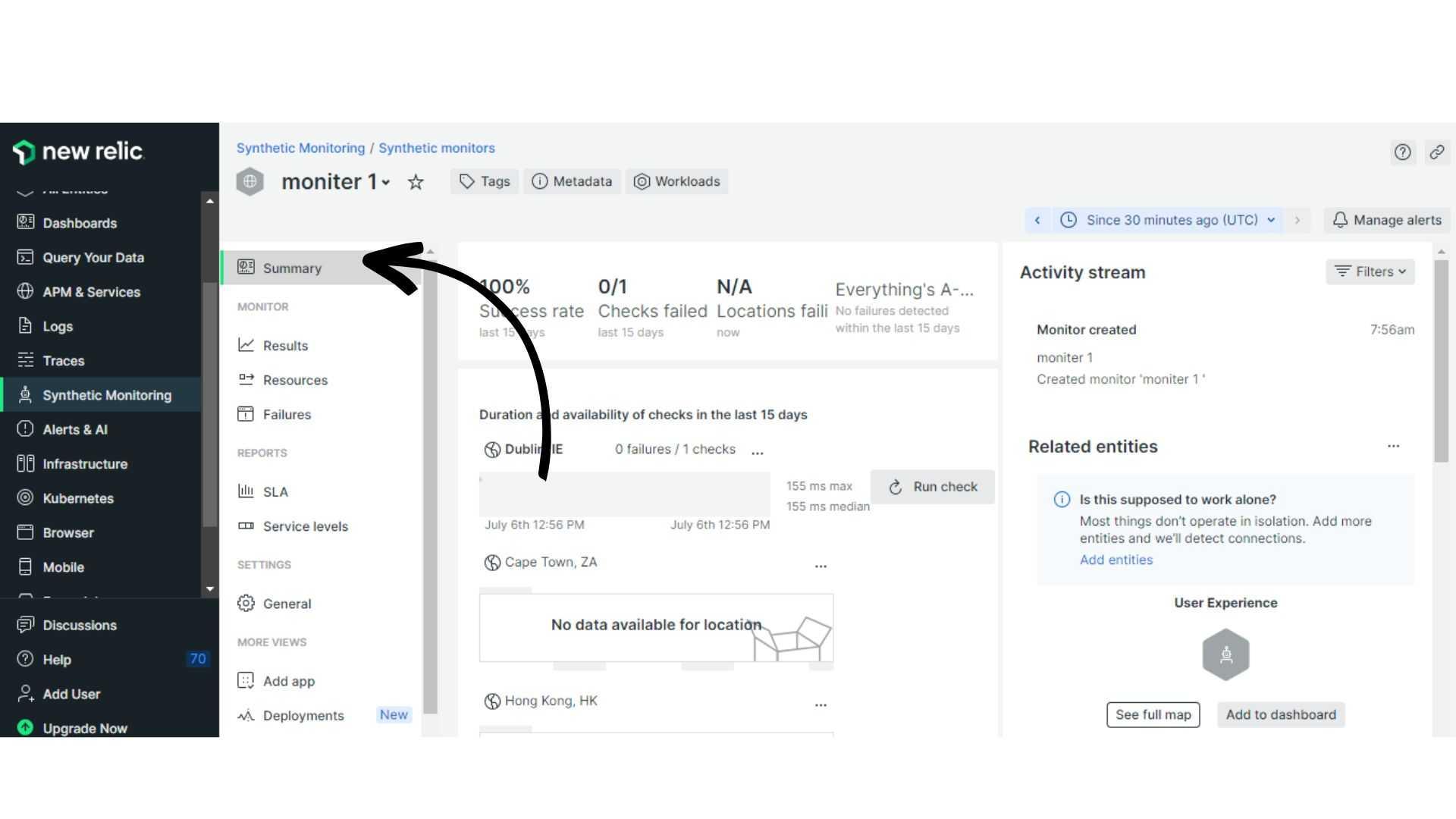Click the Upgrade Now icon
Screen dimensions: 1456x819
point(25,728)
